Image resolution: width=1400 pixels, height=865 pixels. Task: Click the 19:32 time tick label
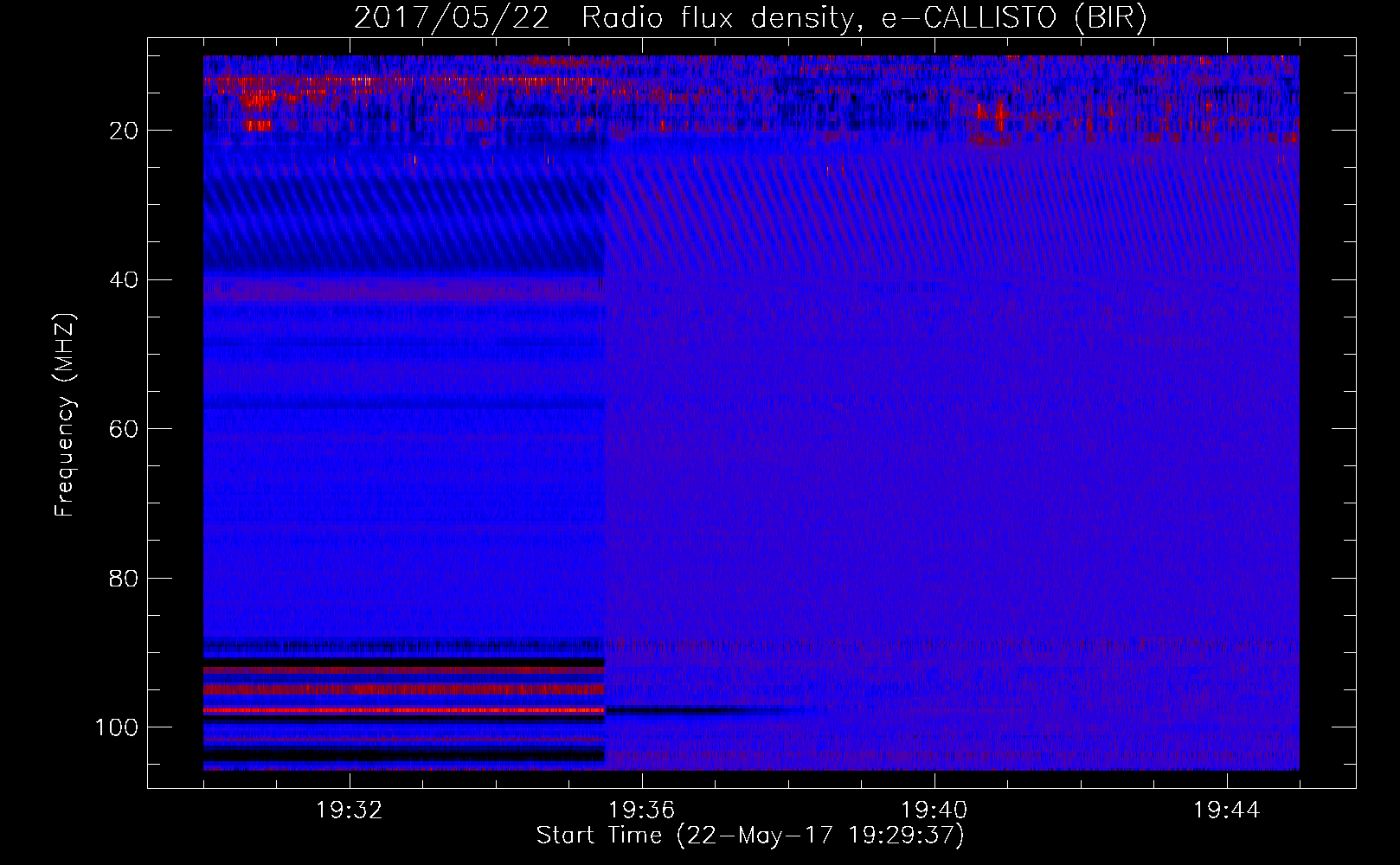point(350,811)
